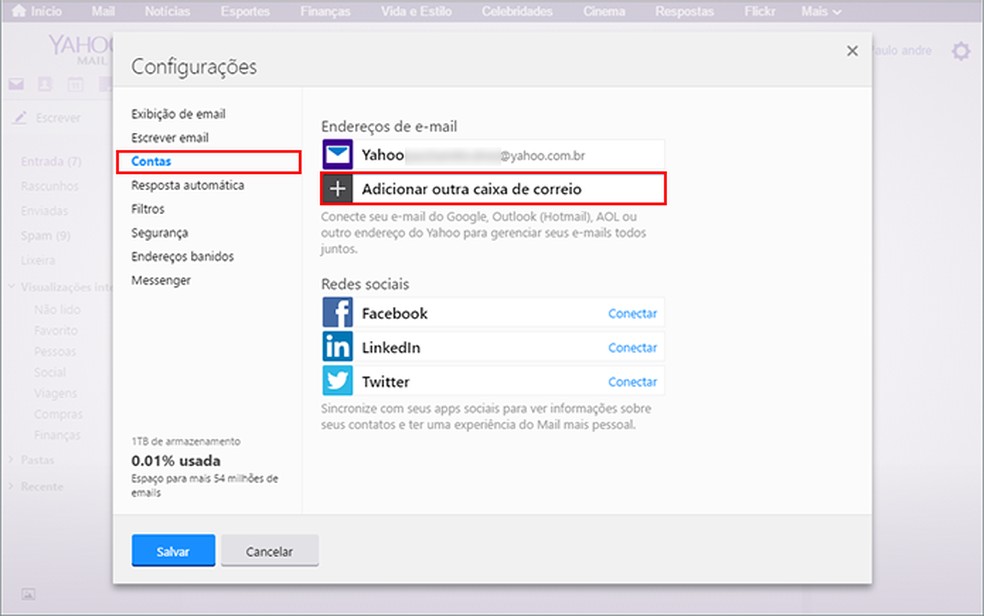Image resolution: width=984 pixels, height=616 pixels.
Task: Open Respostas in the top navigation
Action: (x=685, y=11)
